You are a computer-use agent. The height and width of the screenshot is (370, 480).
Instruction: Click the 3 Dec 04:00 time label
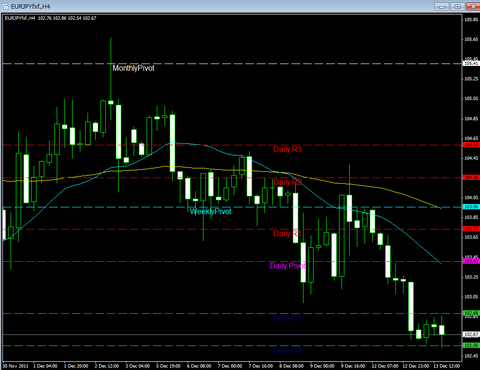[x=138, y=366]
